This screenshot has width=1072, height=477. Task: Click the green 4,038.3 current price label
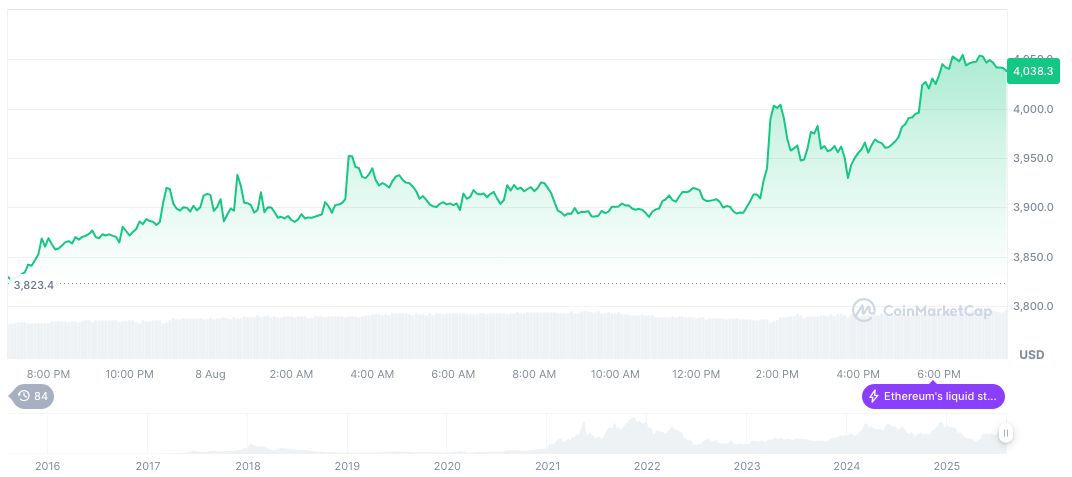tap(1031, 71)
